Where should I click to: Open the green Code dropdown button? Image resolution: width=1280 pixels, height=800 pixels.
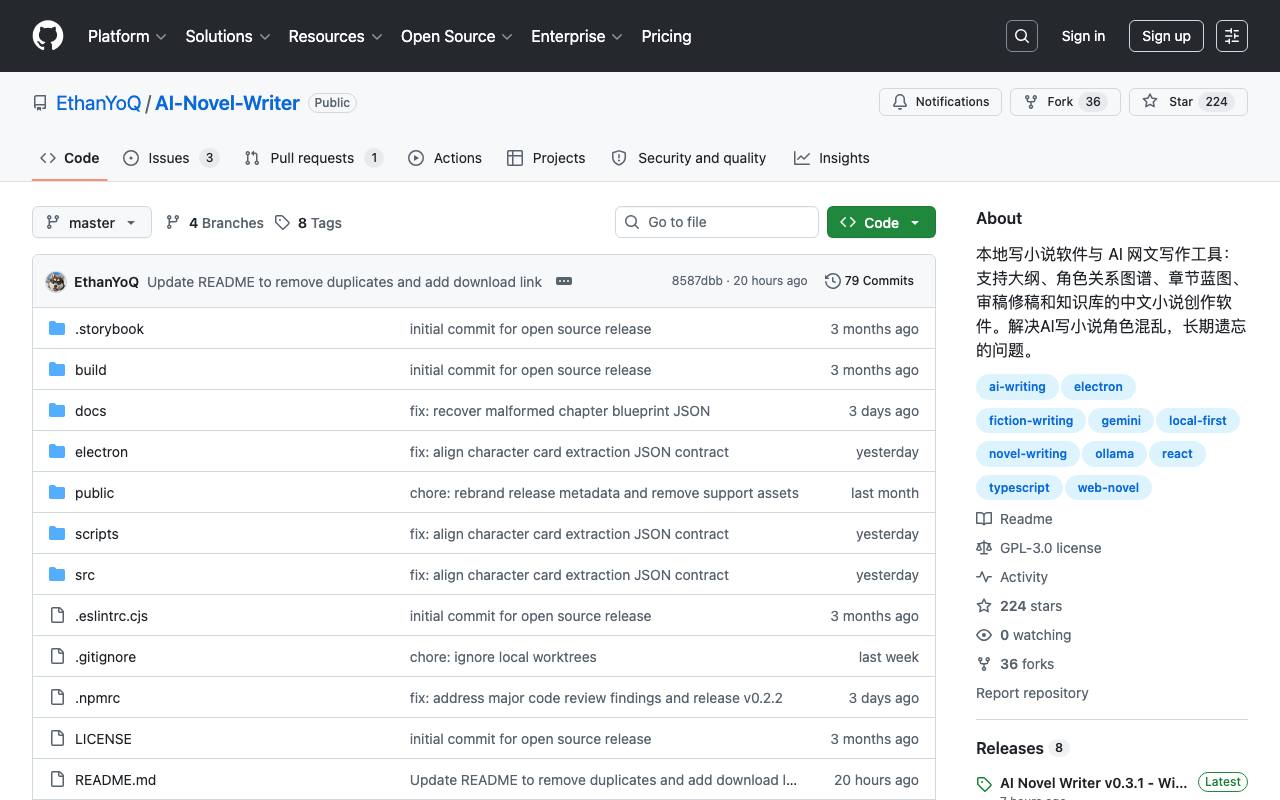tap(881, 222)
